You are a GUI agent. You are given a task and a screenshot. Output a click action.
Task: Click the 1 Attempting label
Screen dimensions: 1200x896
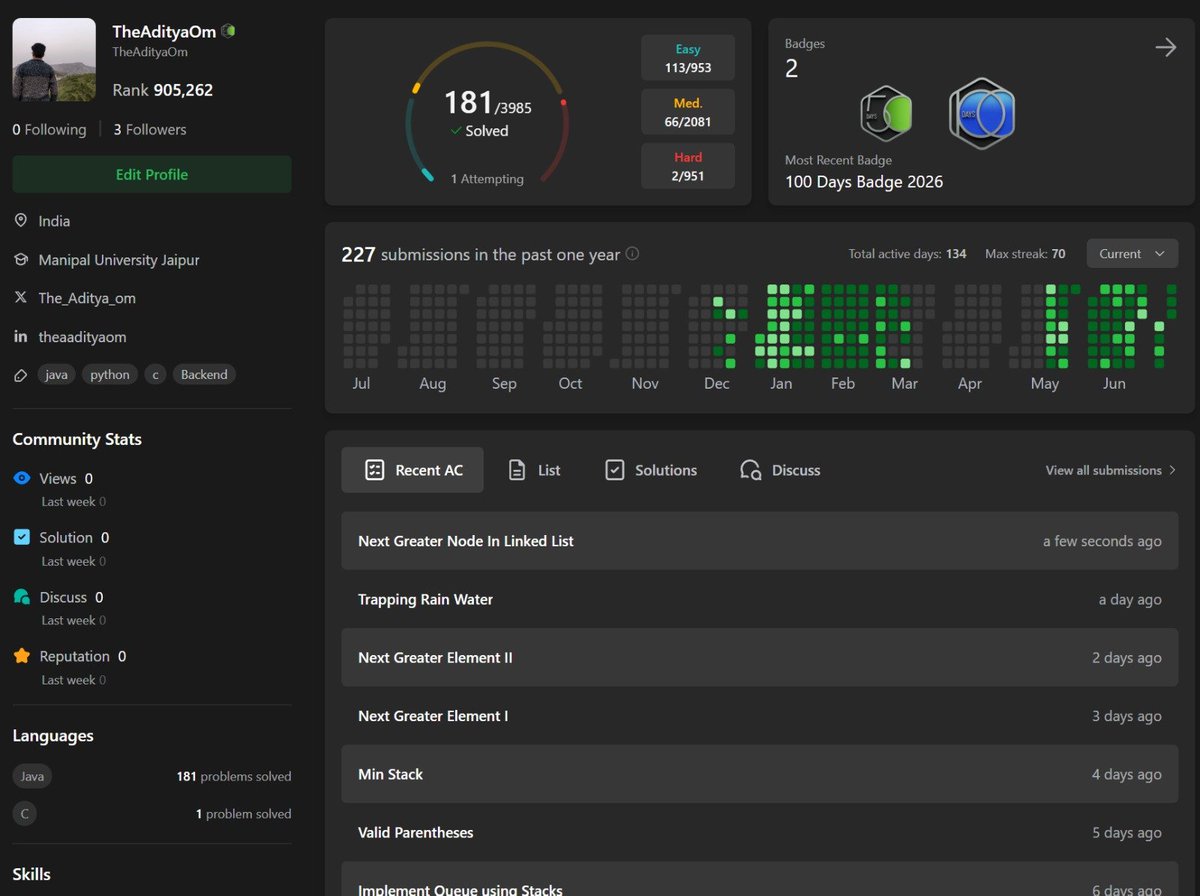[487, 179]
